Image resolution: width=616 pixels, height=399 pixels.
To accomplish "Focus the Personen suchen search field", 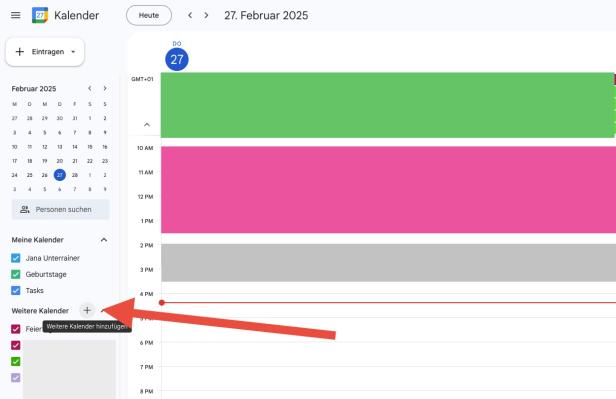I will coord(60,209).
